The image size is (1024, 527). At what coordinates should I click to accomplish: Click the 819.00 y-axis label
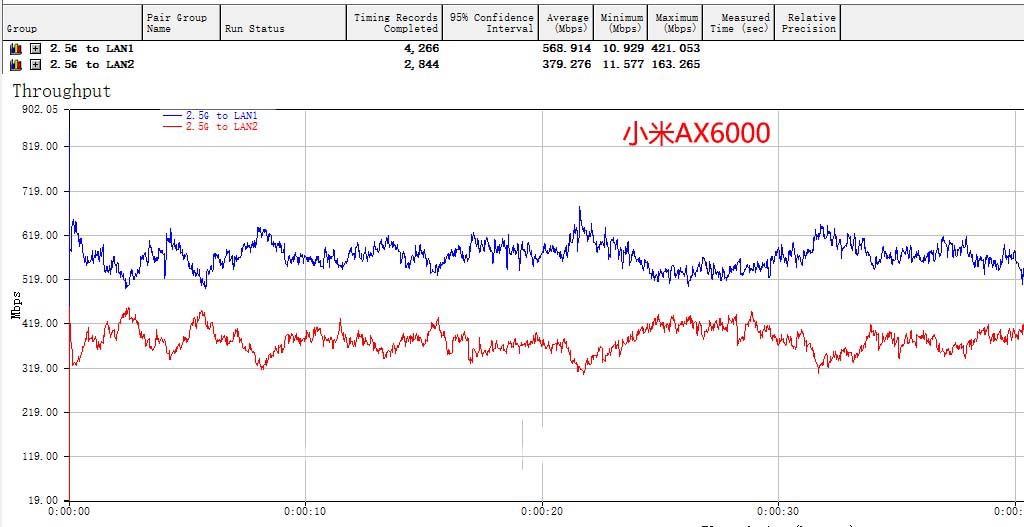pyautogui.click(x=40, y=146)
